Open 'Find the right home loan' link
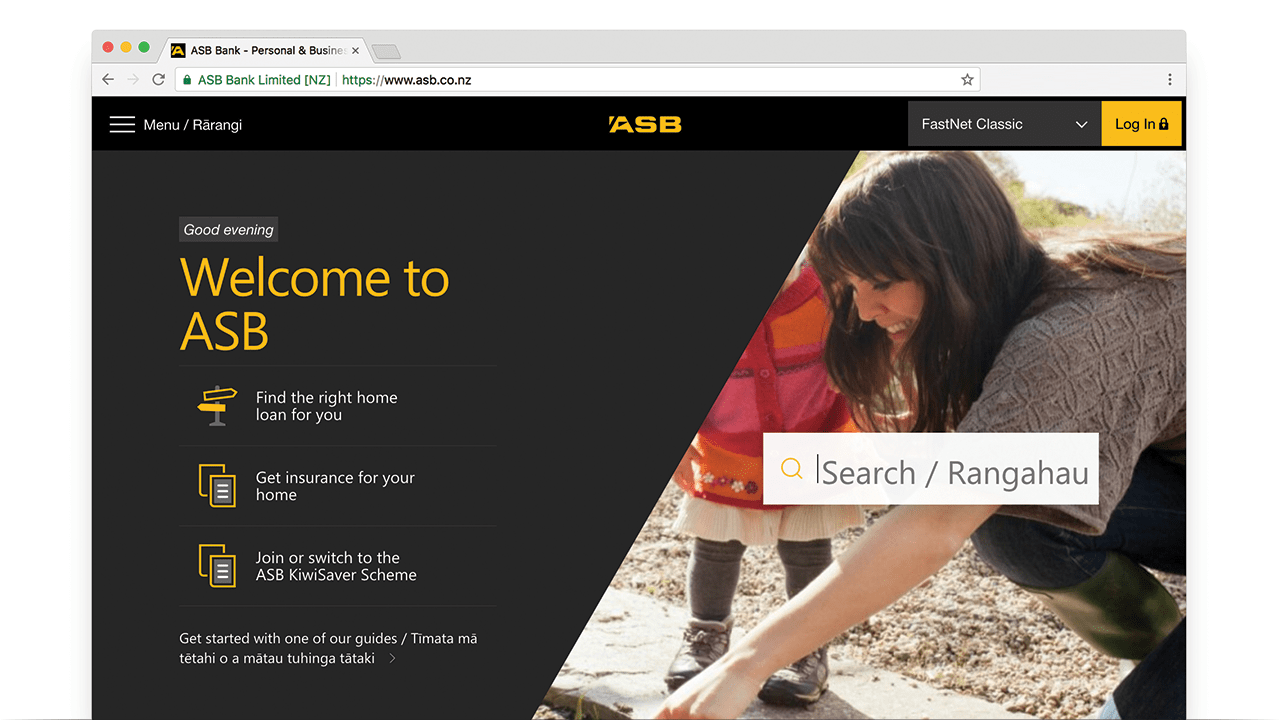The image size is (1280, 720). click(326, 406)
